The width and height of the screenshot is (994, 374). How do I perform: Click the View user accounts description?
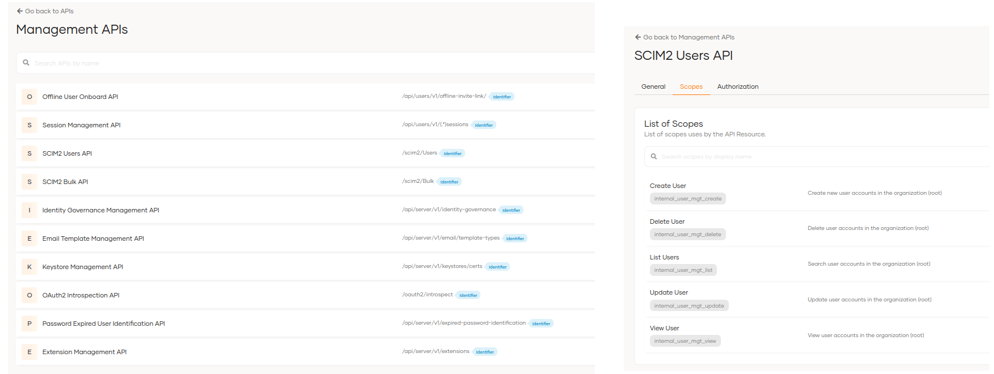(865, 335)
